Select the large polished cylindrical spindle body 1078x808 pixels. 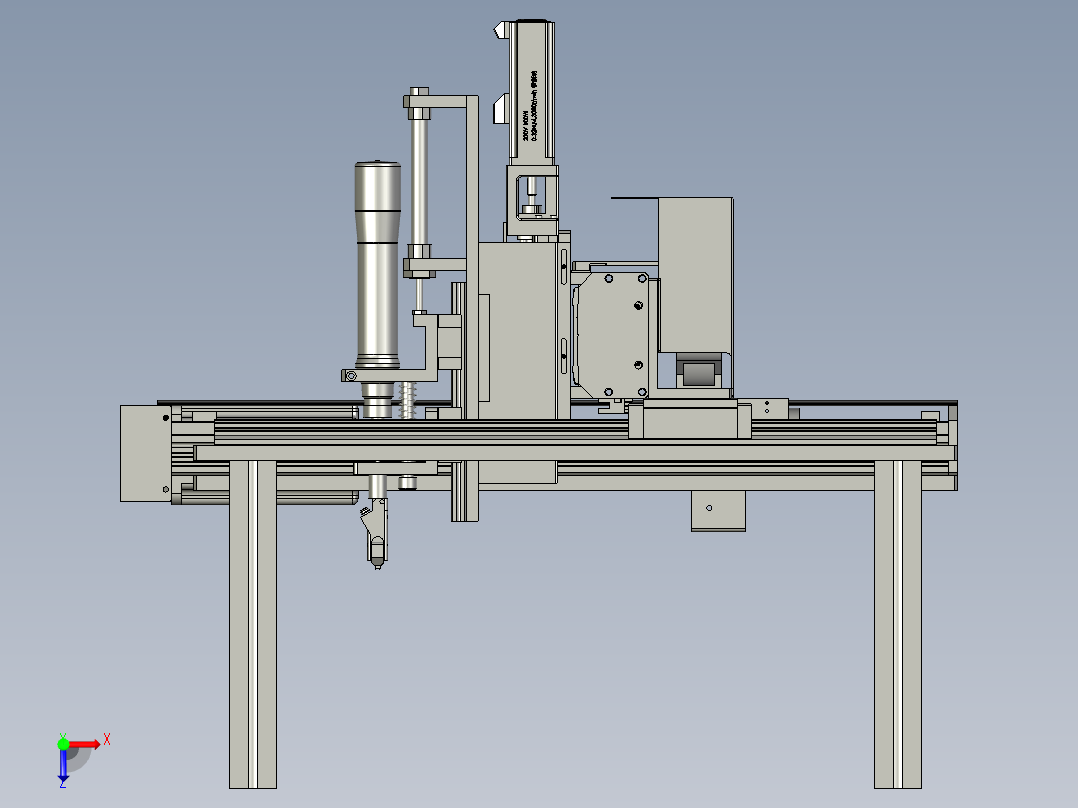[x=377, y=265]
